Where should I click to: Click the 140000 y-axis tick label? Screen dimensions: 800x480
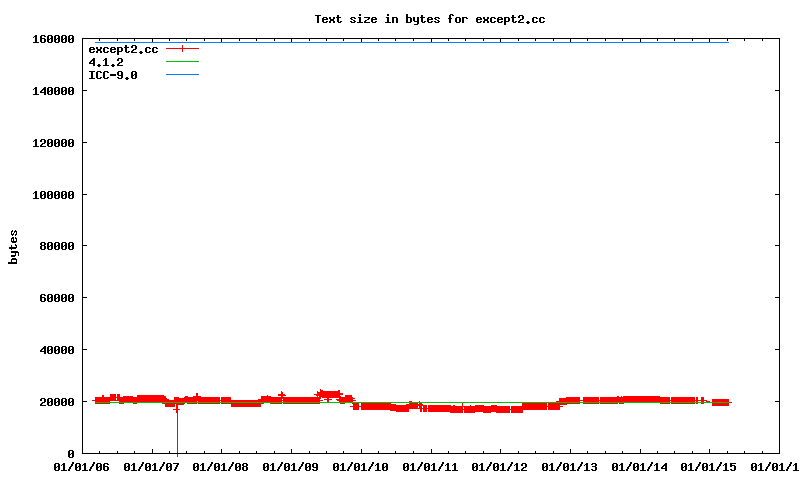click(52, 91)
